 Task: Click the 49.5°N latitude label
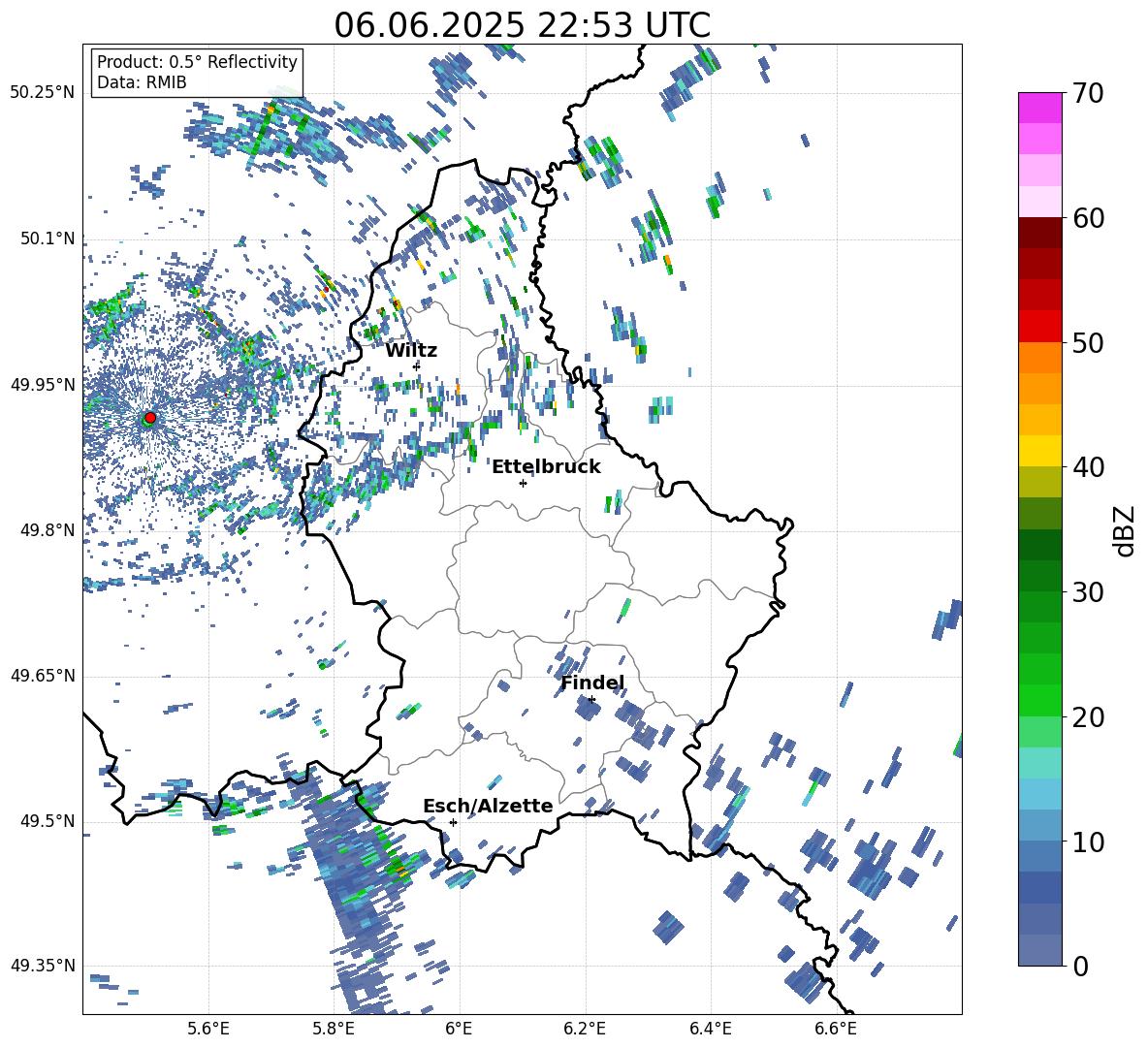point(48,821)
